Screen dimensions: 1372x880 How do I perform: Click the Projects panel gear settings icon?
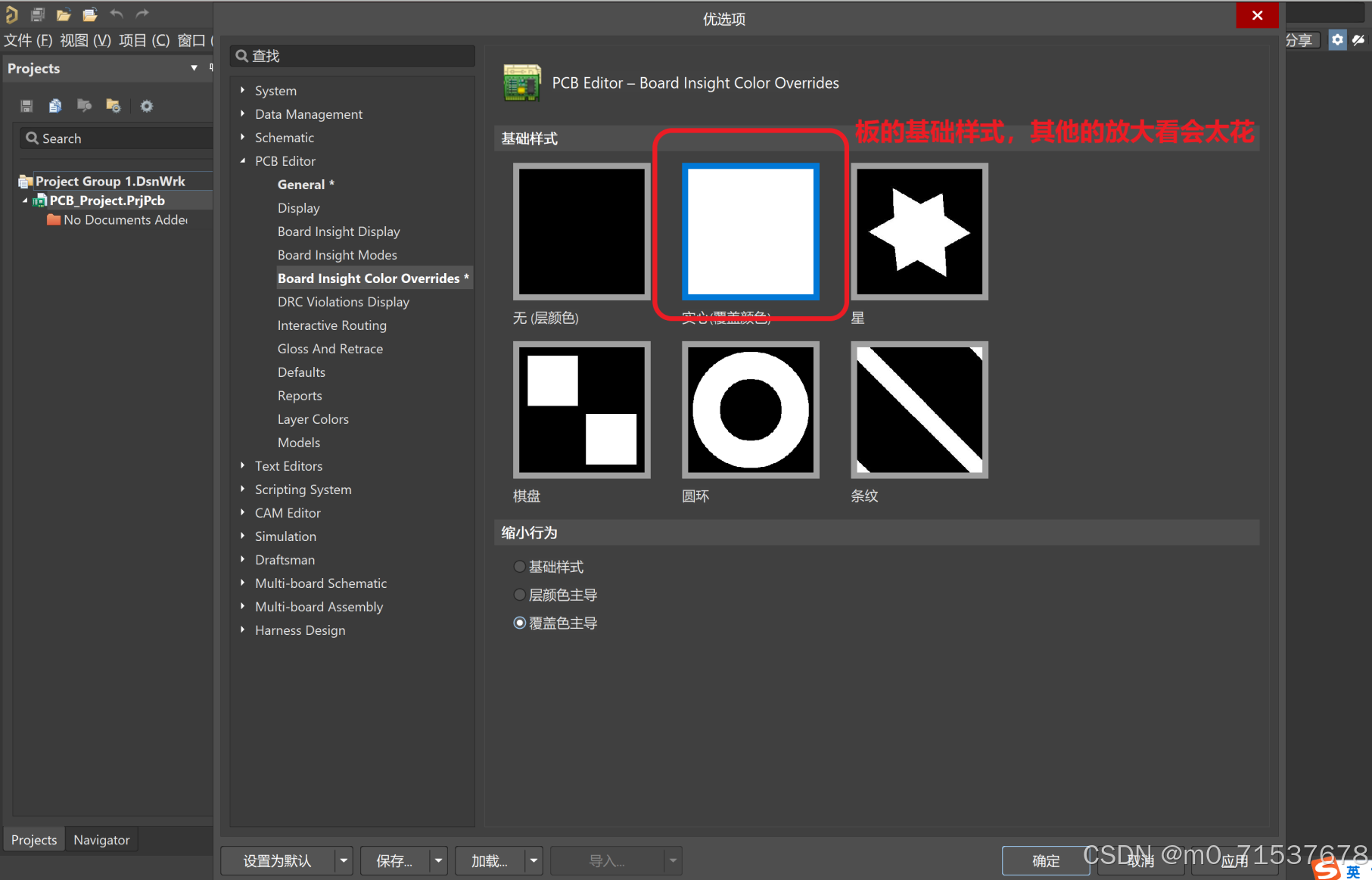(x=147, y=106)
